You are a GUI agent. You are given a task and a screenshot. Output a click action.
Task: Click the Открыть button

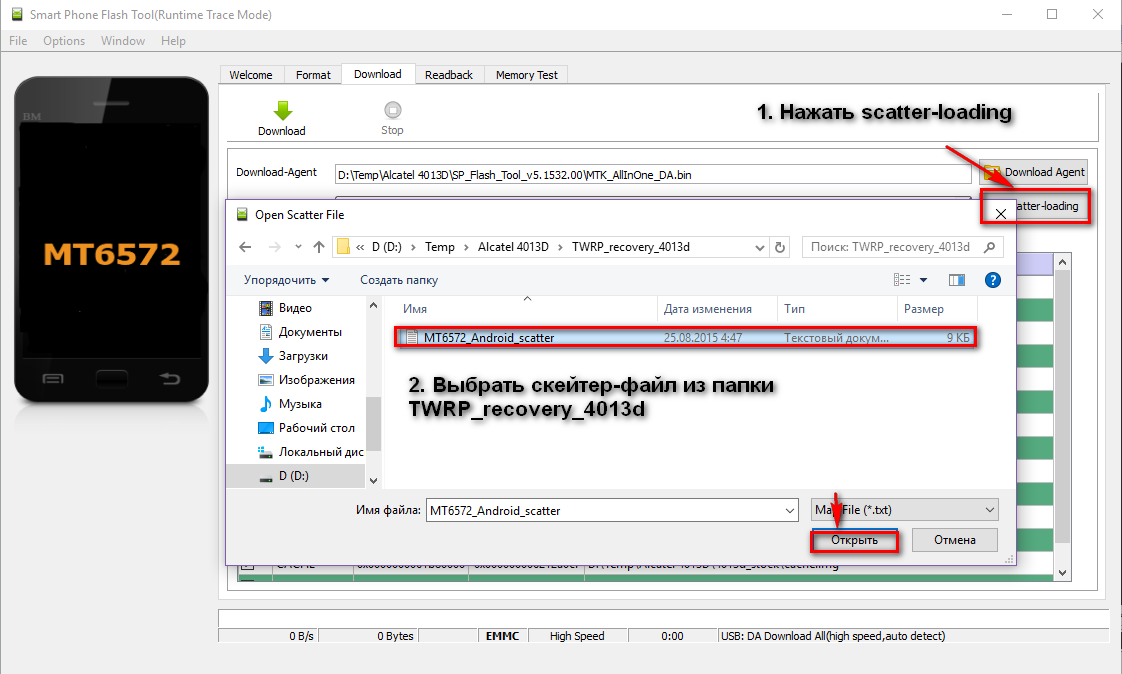coord(854,540)
